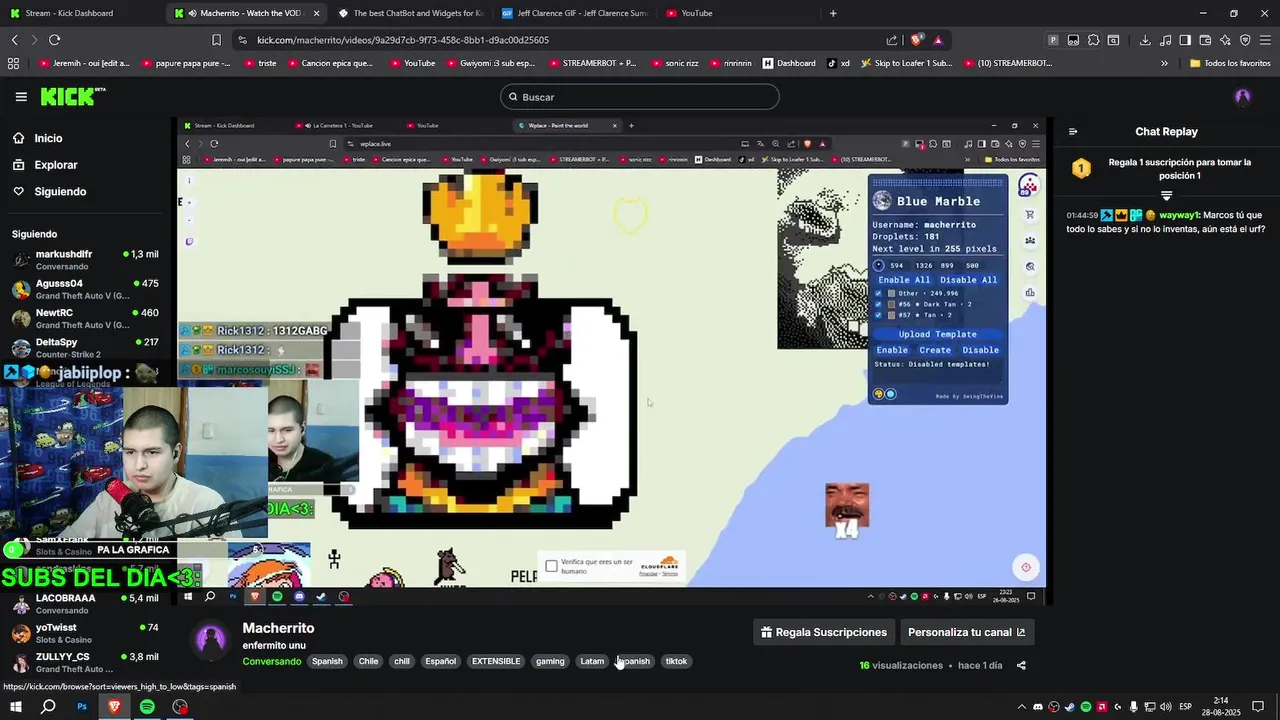Open the Kick hamburger sidebar menu
The image size is (1280, 720).
[21, 97]
